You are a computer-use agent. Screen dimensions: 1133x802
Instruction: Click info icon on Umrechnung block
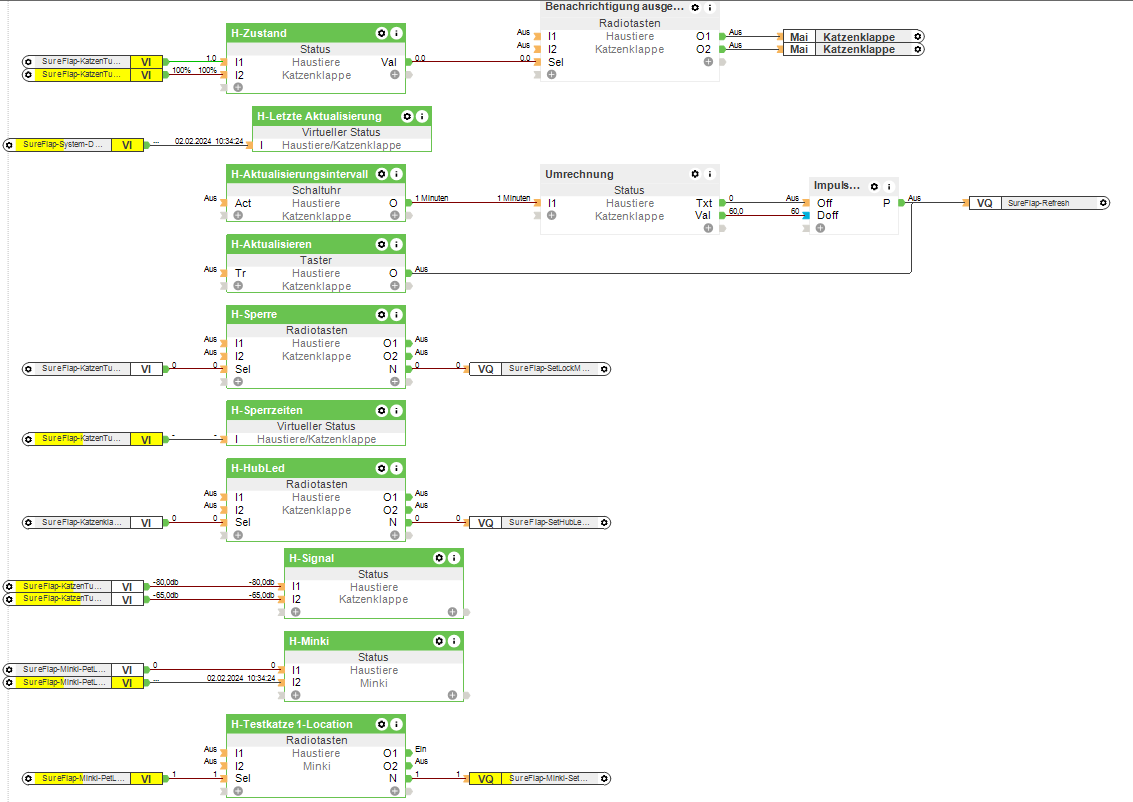click(710, 174)
